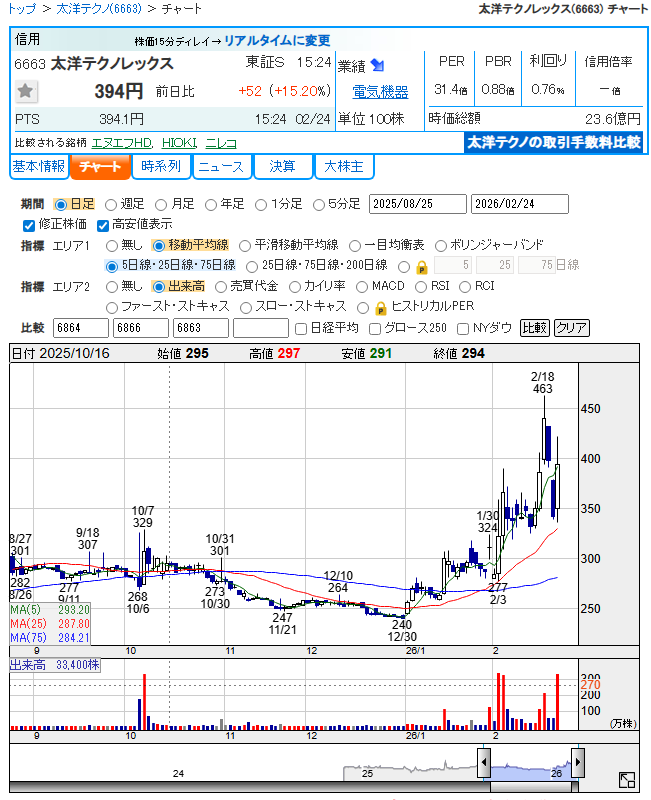The height and width of the screenshot is (800, 651).
Task: Select 日足 period radio button
Action: click(x=61, y=205)
